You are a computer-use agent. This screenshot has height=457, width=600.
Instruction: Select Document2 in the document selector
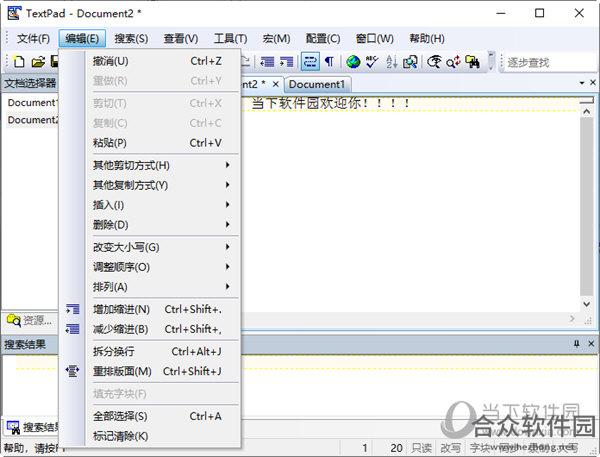[x=33, y=120]
